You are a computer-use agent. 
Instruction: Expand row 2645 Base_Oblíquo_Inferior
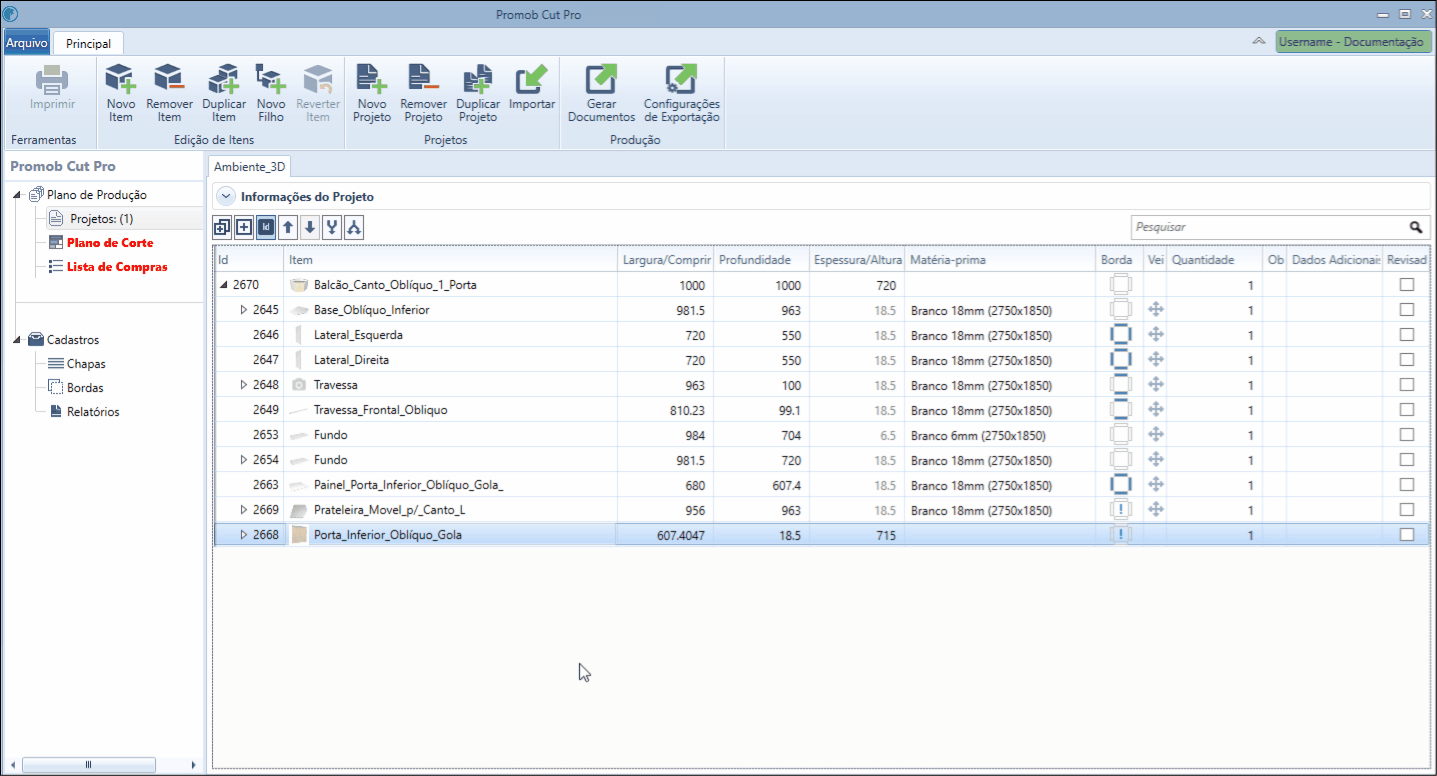pos(243,310)
